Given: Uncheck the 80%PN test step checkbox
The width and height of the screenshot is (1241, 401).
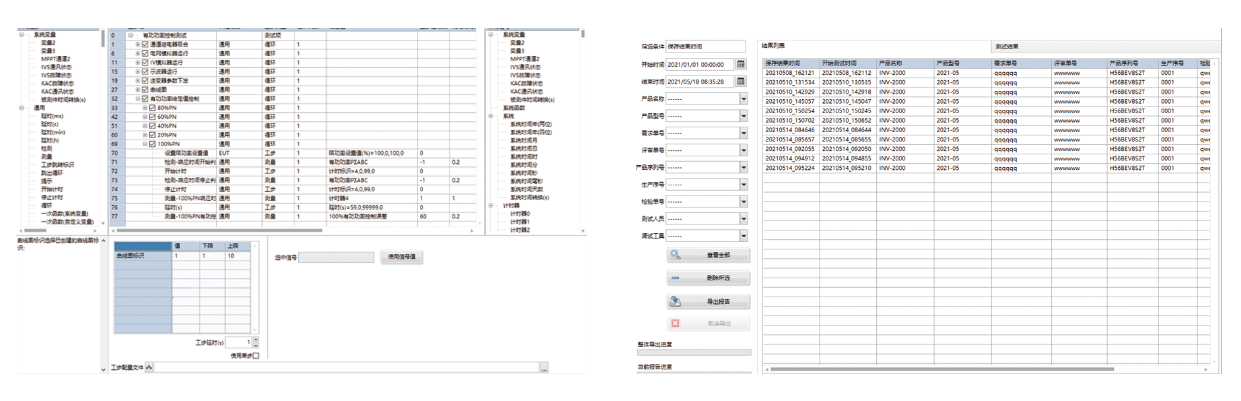Looking at the screenshot, I should [x=154, y=108].
